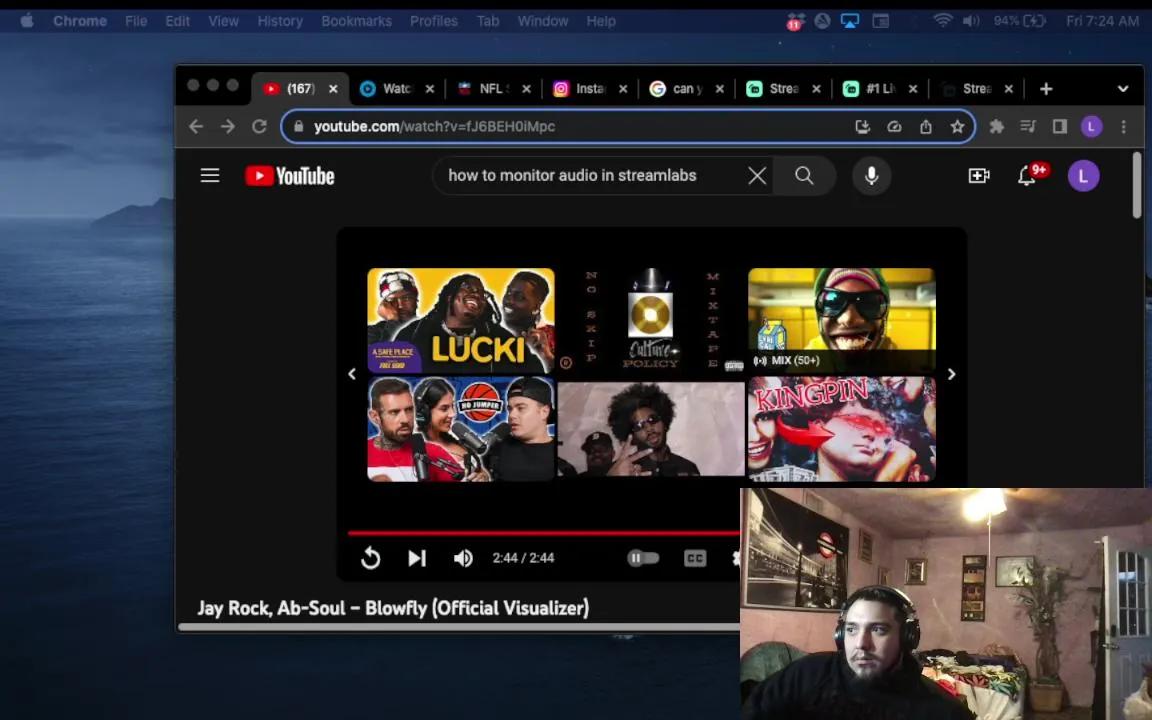Reload the YouTube page
The image size is (1152, 720).
(x=259, y=126)
